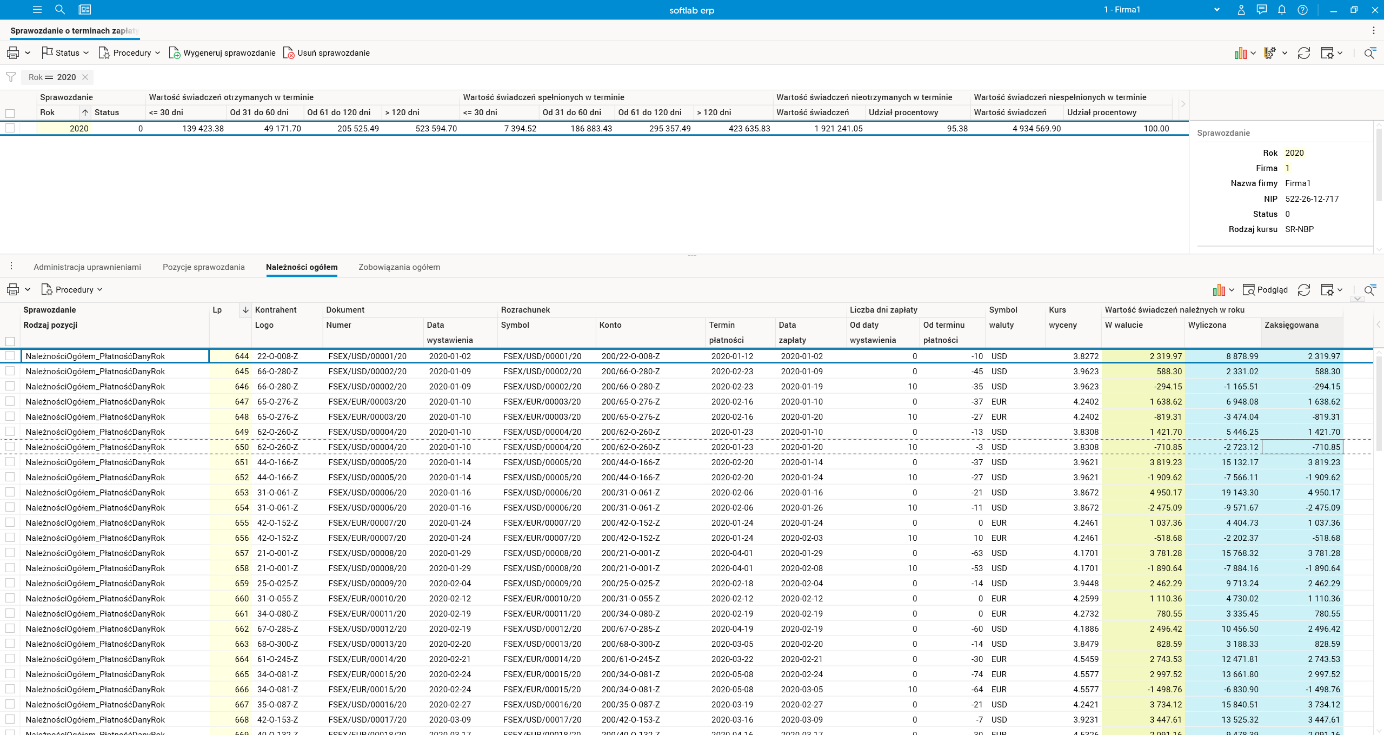Remove the Rok = 2020 filter chip

click(85, 77)
